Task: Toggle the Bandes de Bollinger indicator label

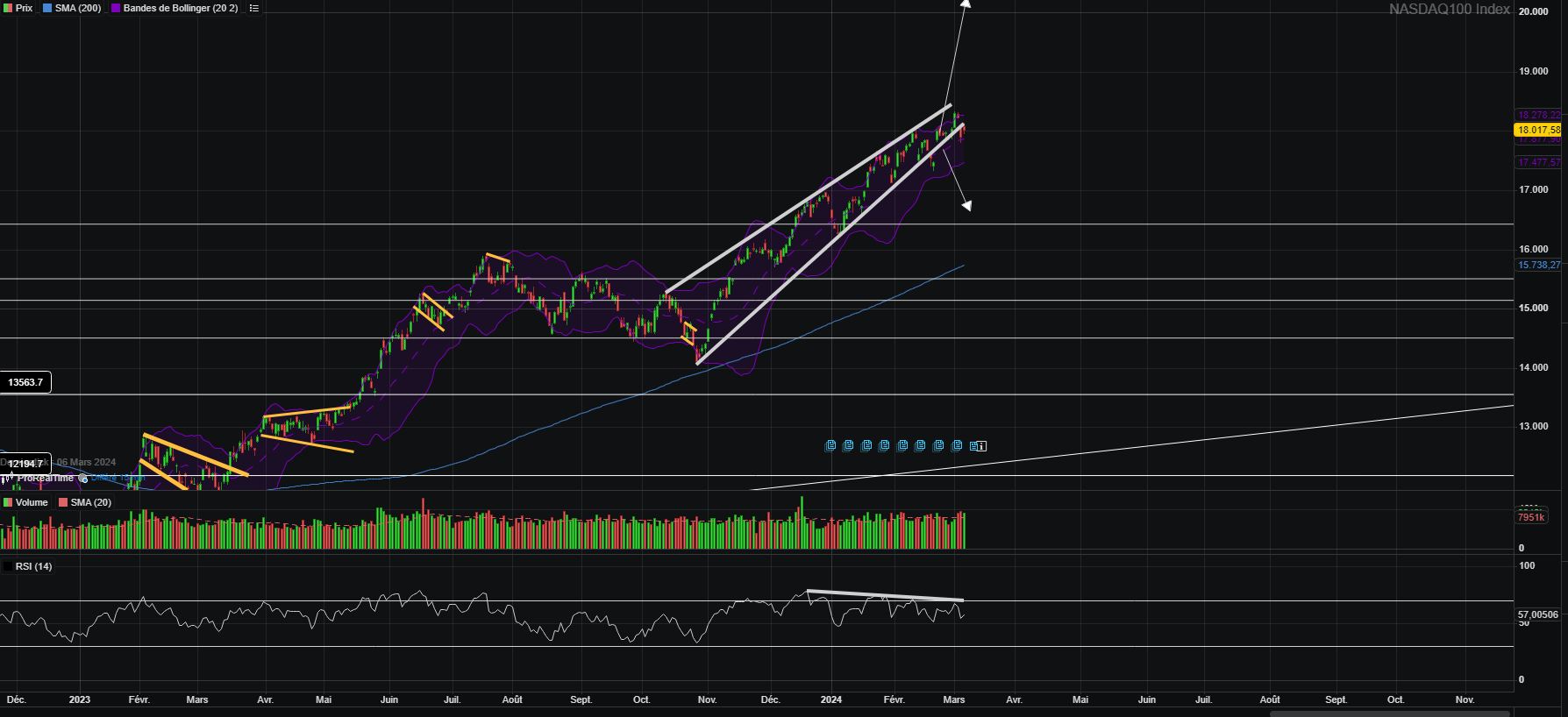Action: (181, 8)
